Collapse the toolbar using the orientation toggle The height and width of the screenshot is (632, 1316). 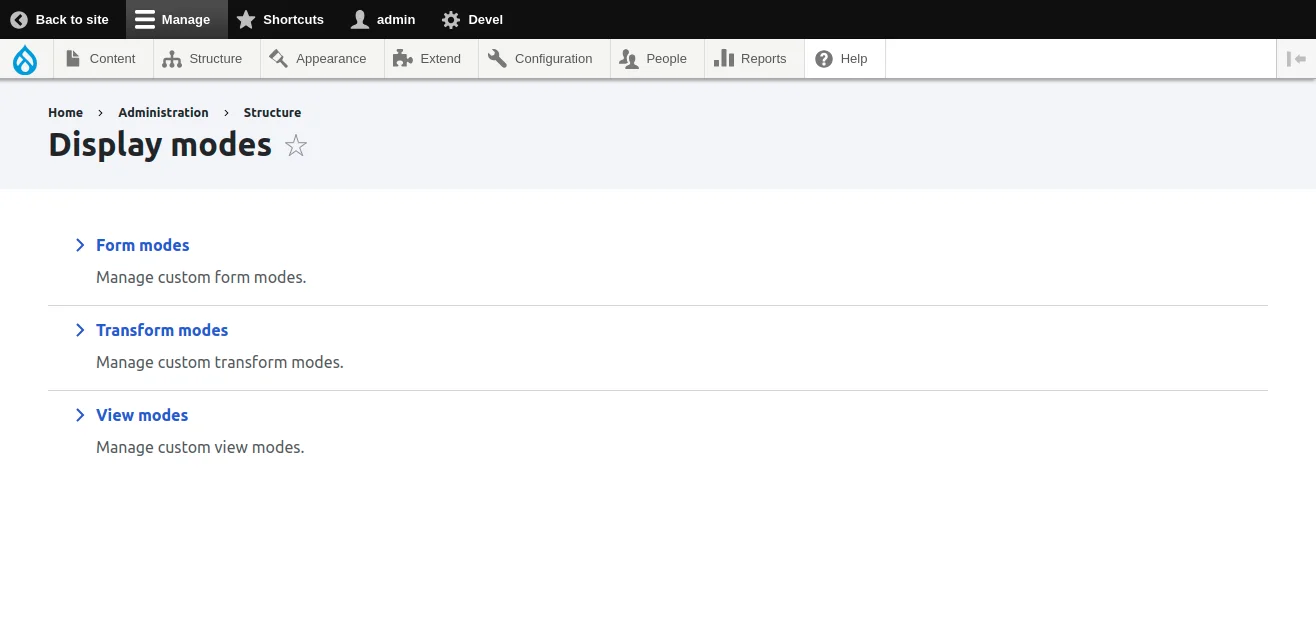click(1295, 58)
